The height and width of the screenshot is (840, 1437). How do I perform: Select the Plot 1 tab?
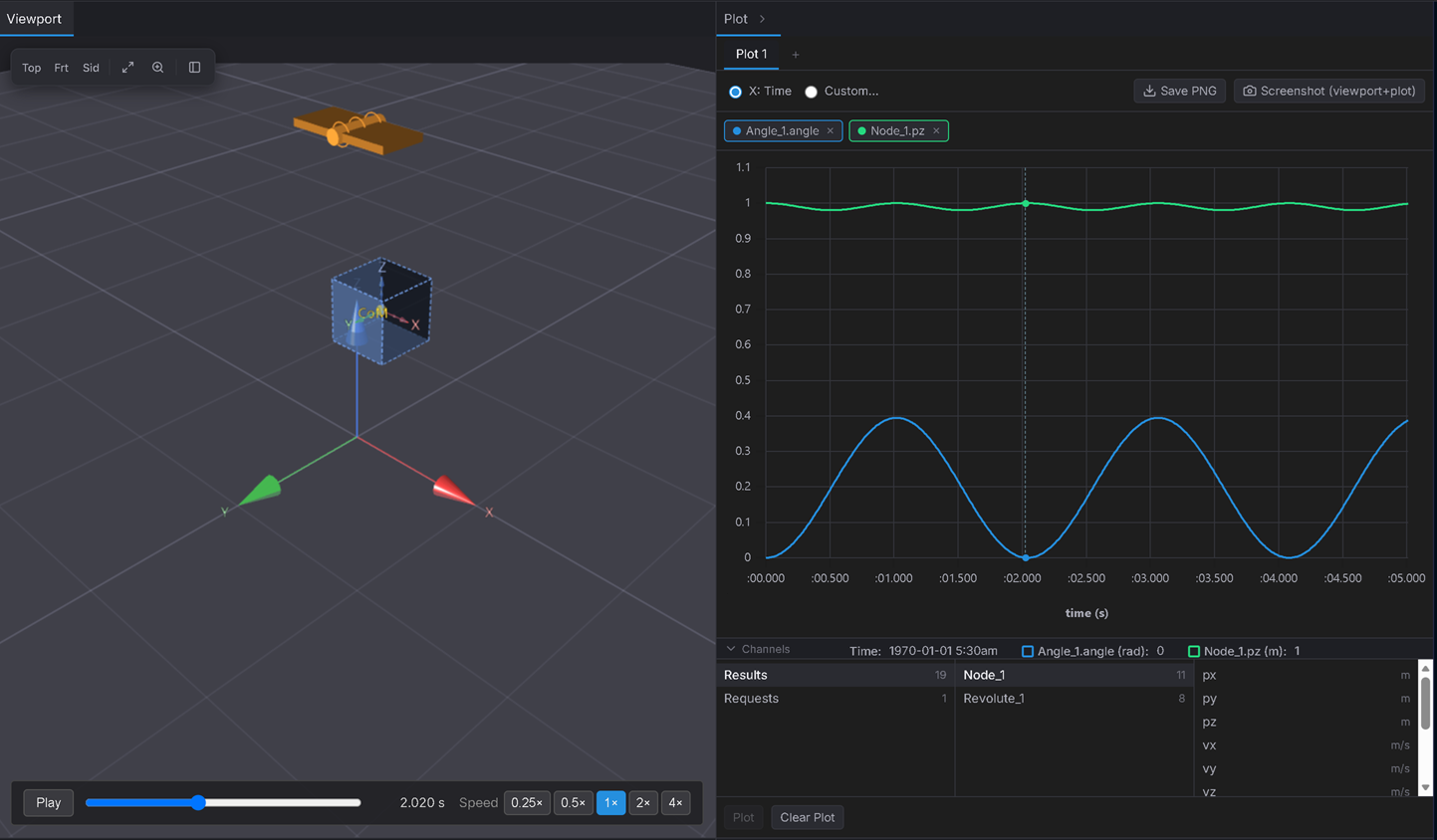pyautogui.click(x=751, y=55)
